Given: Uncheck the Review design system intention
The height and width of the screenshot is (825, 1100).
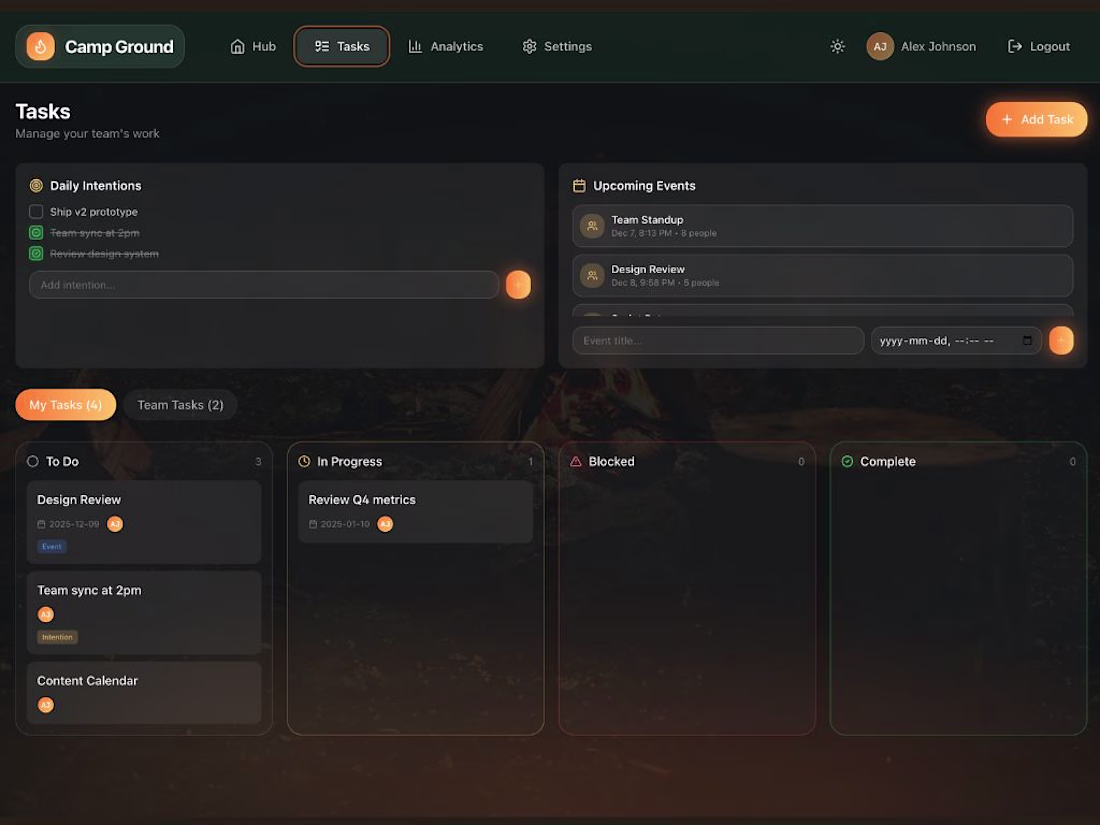Looking at the screenshot, I should (x=36, y=254).
